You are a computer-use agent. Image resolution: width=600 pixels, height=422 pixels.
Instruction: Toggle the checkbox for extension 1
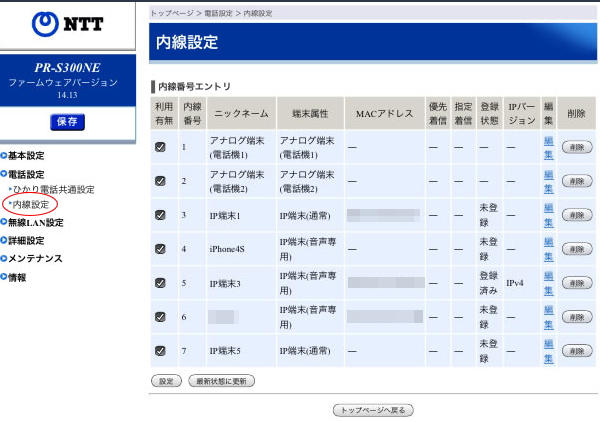pos(160,147)
